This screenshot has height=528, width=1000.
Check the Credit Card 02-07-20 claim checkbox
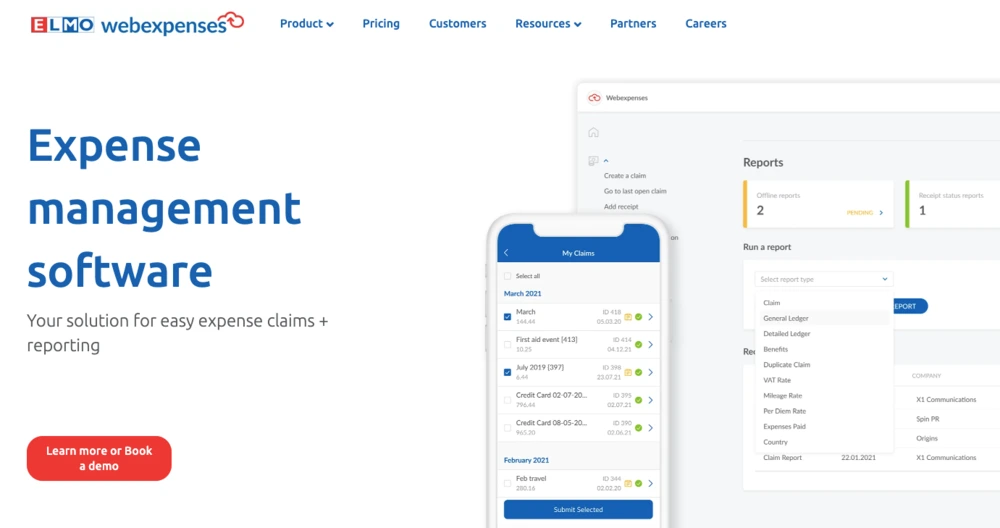point(508,400)
